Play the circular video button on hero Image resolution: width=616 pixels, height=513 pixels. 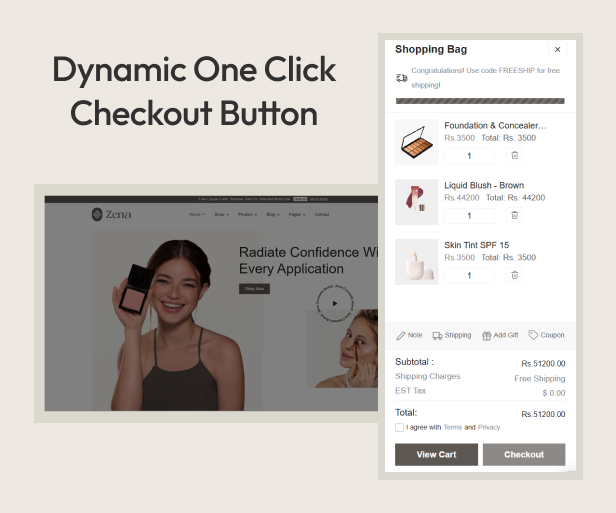pyautogui.click(x=335, y=303)
